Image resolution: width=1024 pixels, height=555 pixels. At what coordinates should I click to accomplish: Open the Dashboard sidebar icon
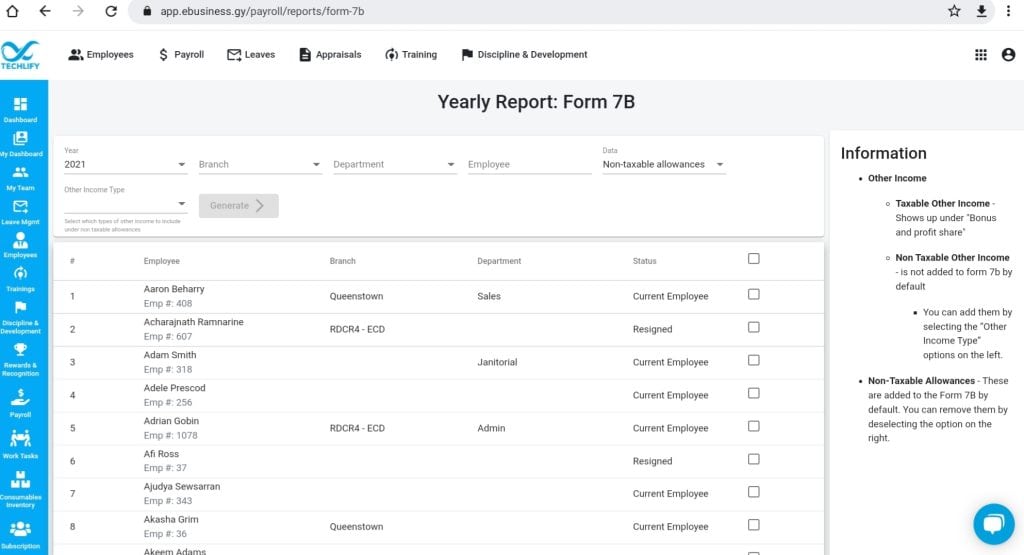[20, 109]
